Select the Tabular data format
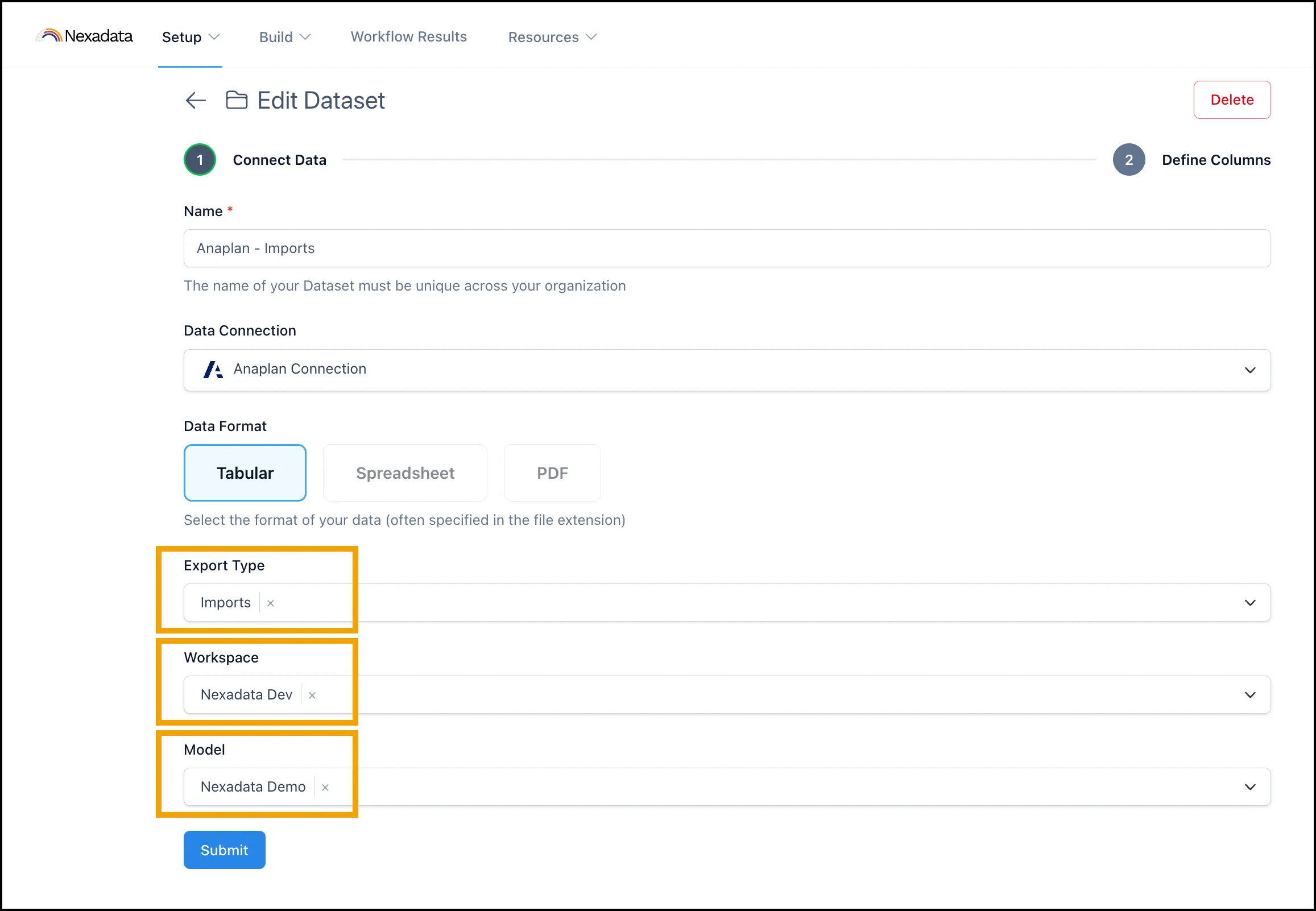Viewport: 1316px width, 911px height. coord(245,473)
